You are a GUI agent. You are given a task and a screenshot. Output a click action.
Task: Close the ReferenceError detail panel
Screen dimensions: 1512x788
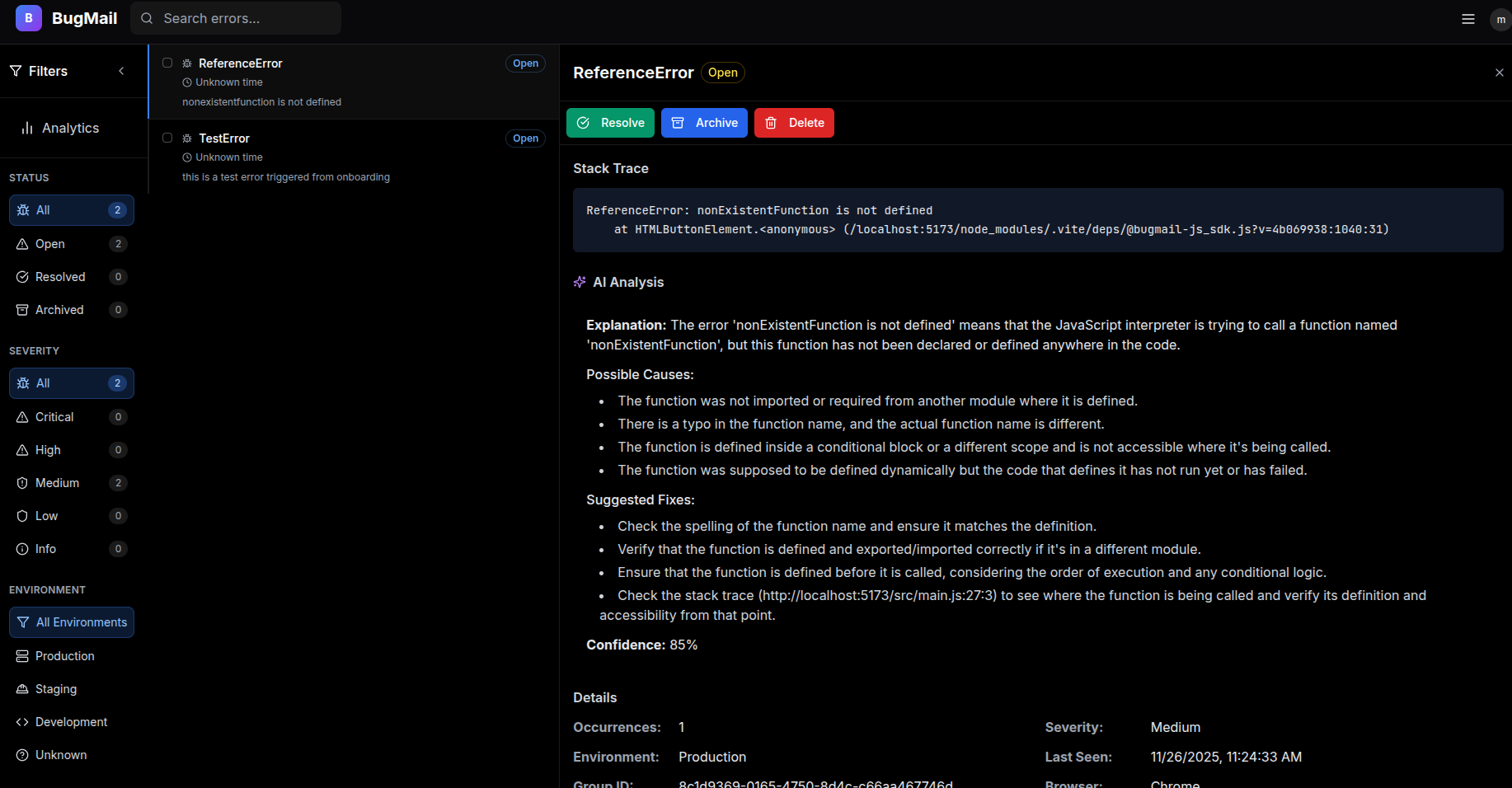coord(1499,73)
